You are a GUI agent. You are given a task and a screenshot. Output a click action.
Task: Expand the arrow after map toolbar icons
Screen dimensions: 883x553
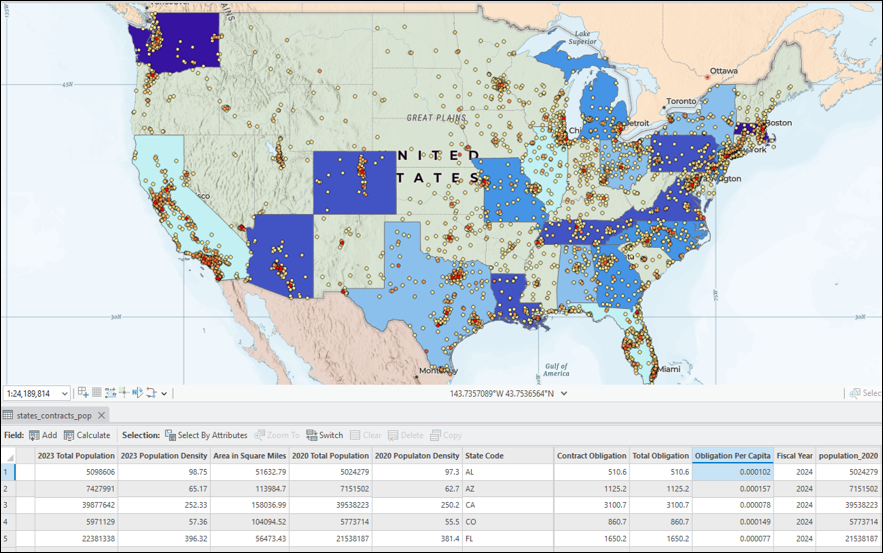[x=164, y=394]
